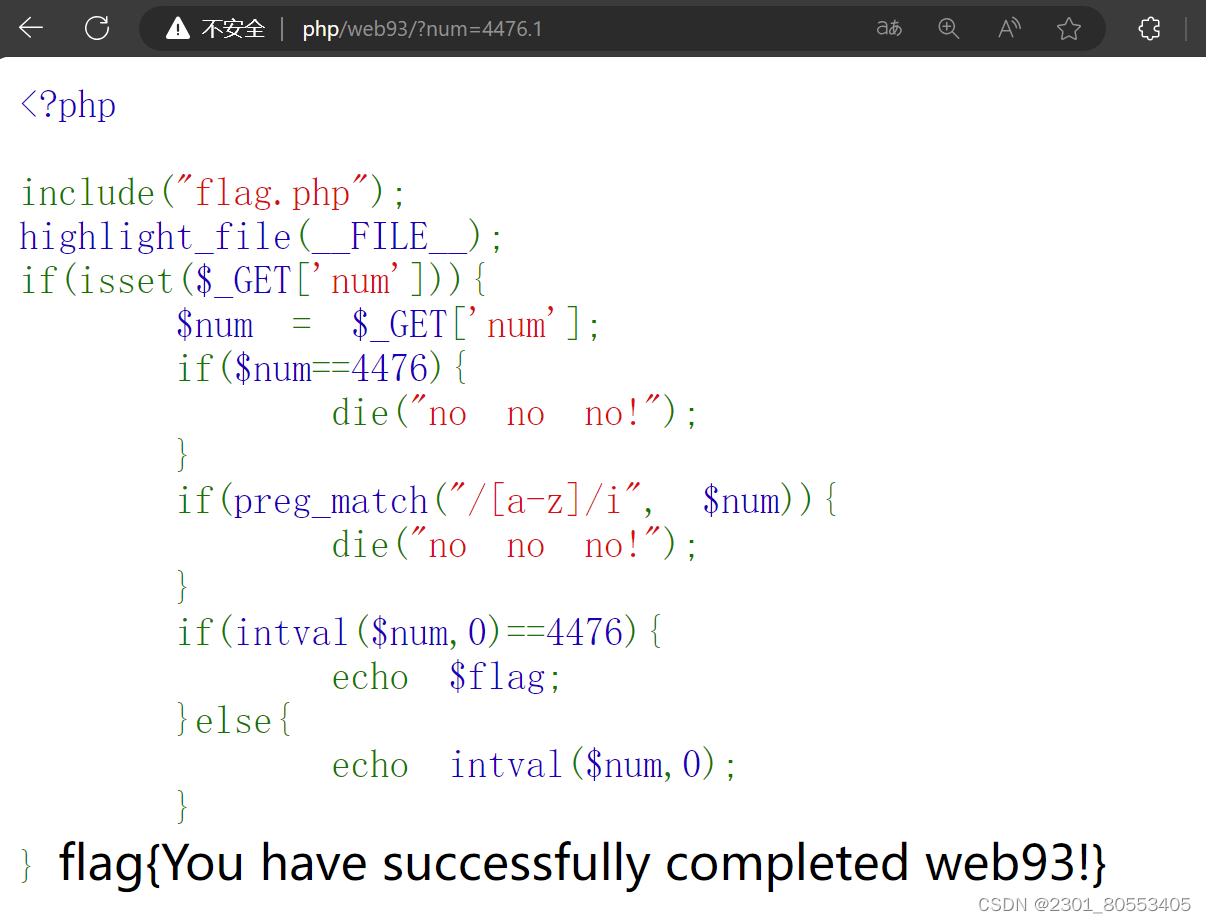Open the browser extensions puzzle icon

pyautogui.click(x=1148, y=28)
